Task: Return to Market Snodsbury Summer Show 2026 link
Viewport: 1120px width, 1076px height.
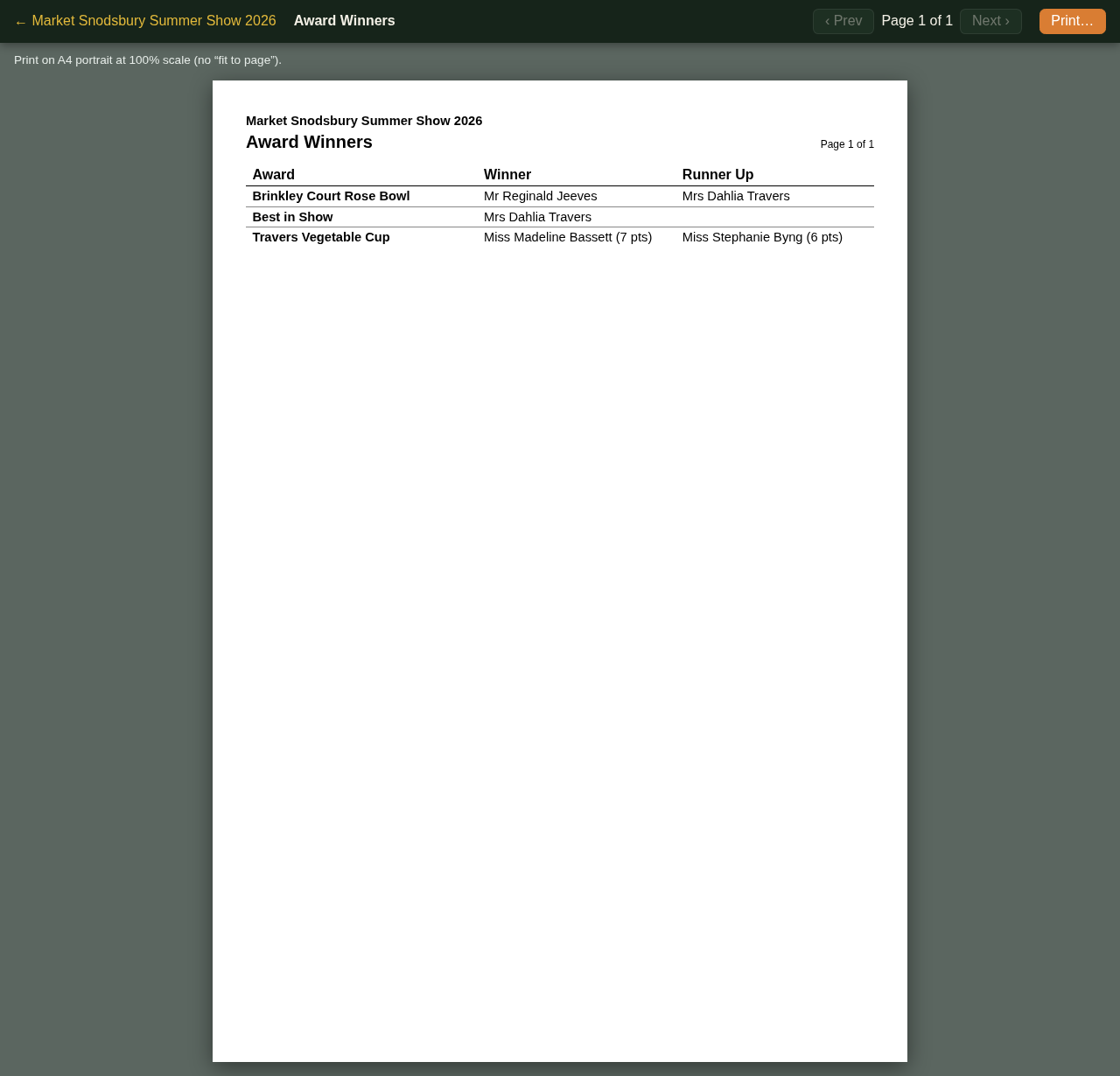Action: [x=145, y=21]
